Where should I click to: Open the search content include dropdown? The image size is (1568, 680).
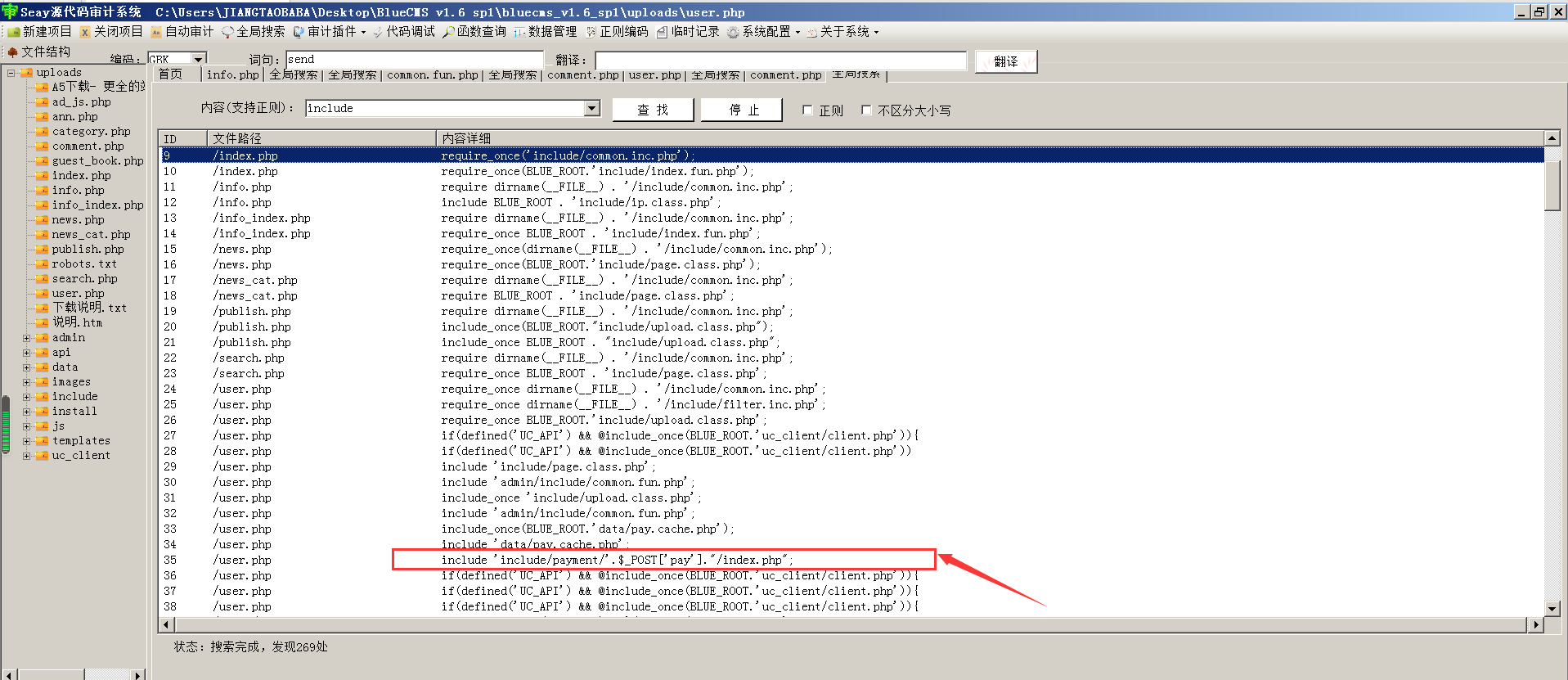(592, 108)
